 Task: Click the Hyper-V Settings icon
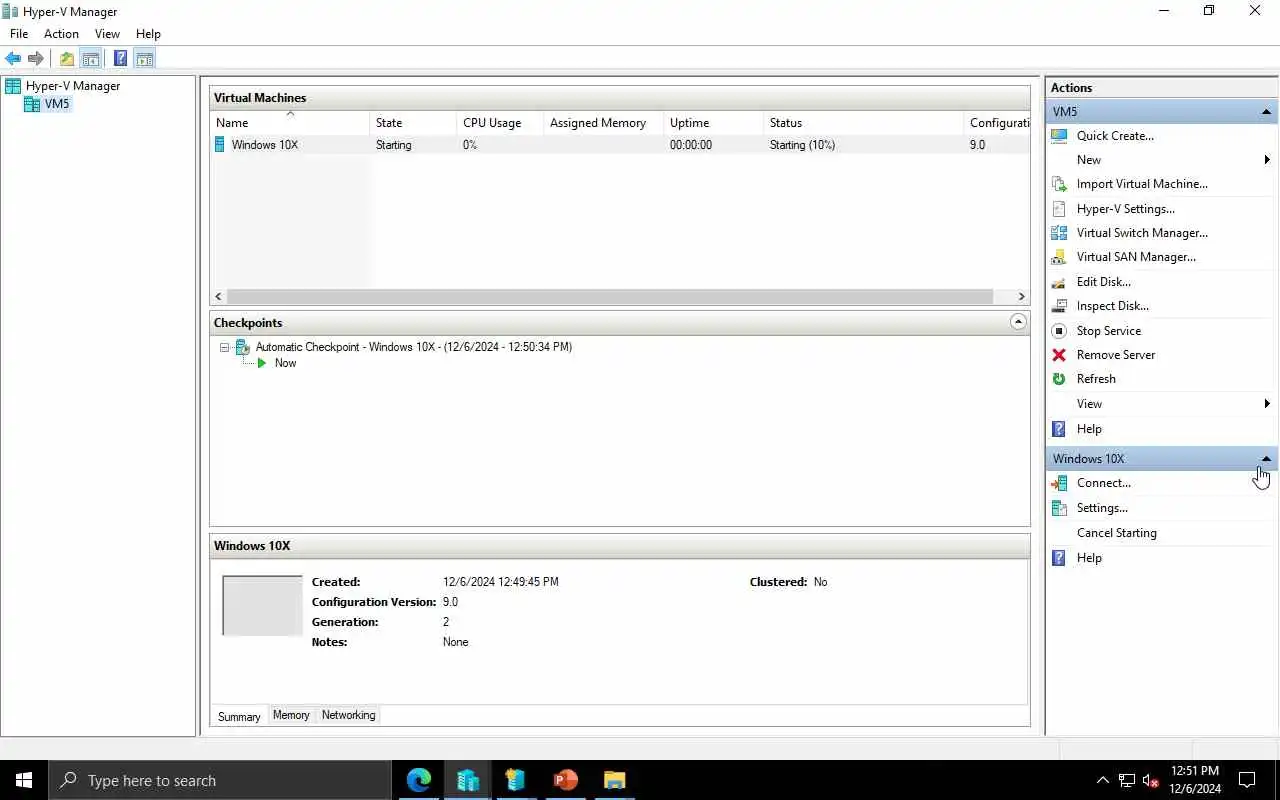pyautogui.click(x=1059, y=209)
